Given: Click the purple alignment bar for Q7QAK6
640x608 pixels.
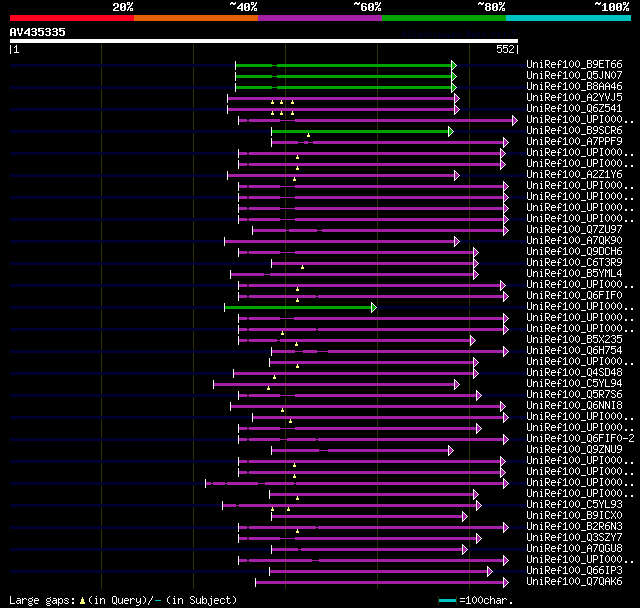Looking at the screenshot, I should coord(380,583).
